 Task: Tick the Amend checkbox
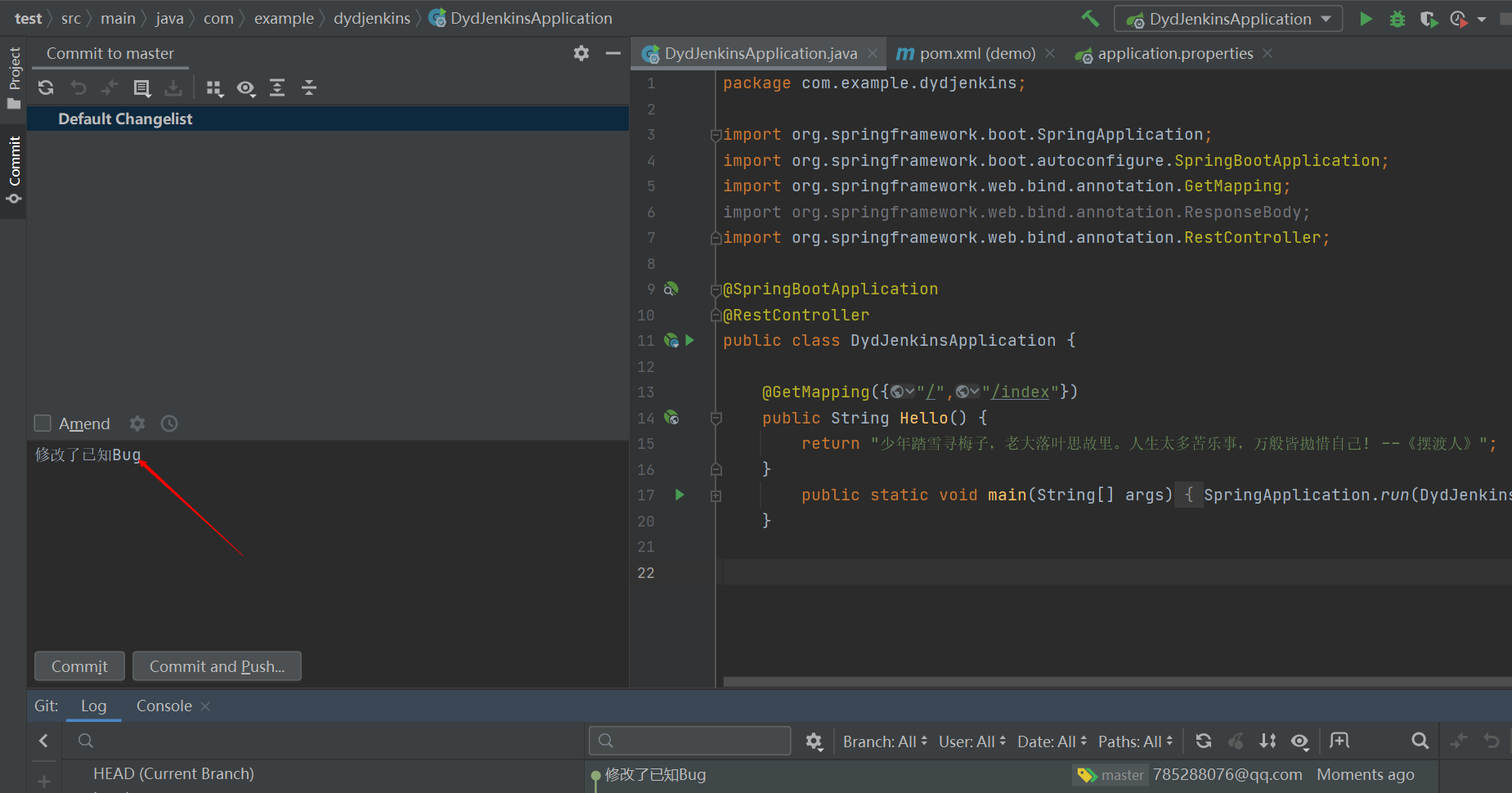pyautogui.click(x=43, y=423)
